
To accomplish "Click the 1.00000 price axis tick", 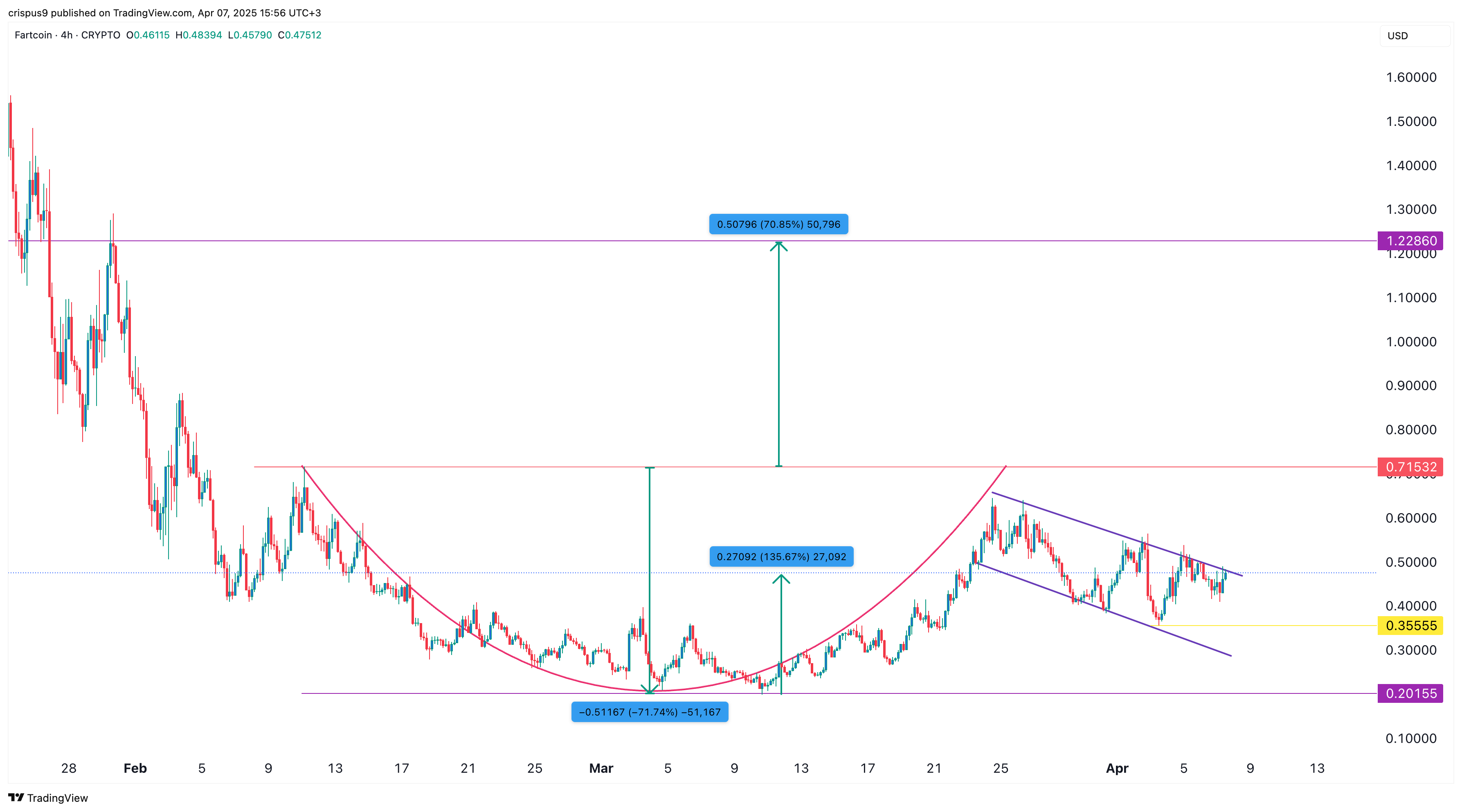I will (1411, 341).
